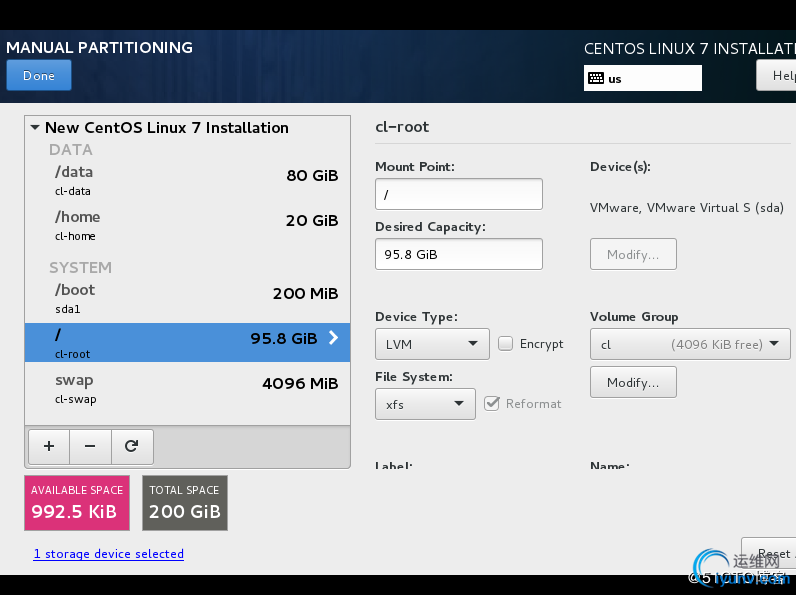Select the /boot 200 MiB partition
Image resolution: width=796 pixels, height=595 pixels.
click(x=187, y=299)
